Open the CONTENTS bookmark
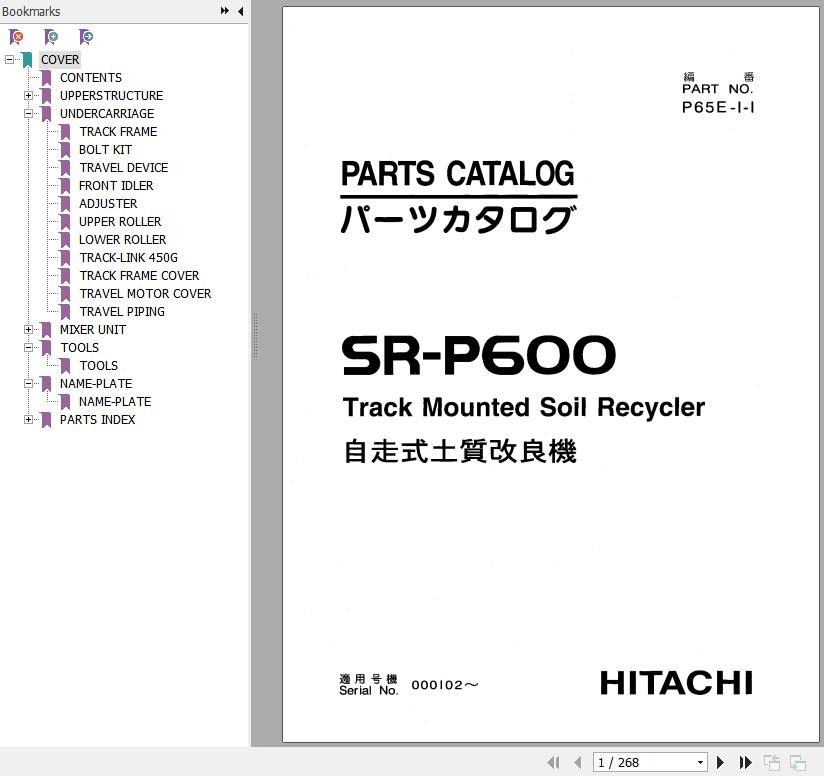The height and width of the screenshot is (776, 824). point(90,78)
